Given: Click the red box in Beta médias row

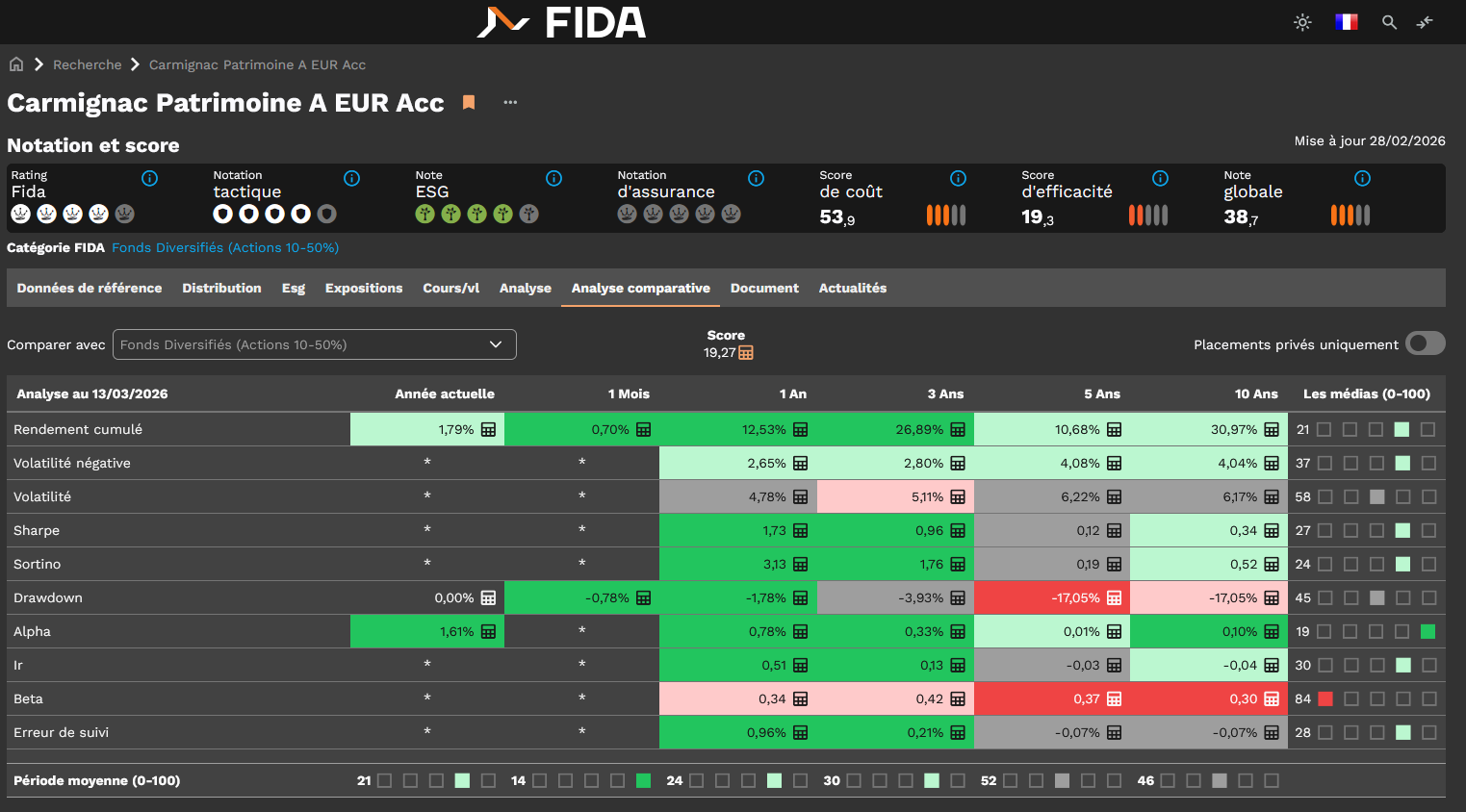Looking at the screenshot, I should point(1325,698).
